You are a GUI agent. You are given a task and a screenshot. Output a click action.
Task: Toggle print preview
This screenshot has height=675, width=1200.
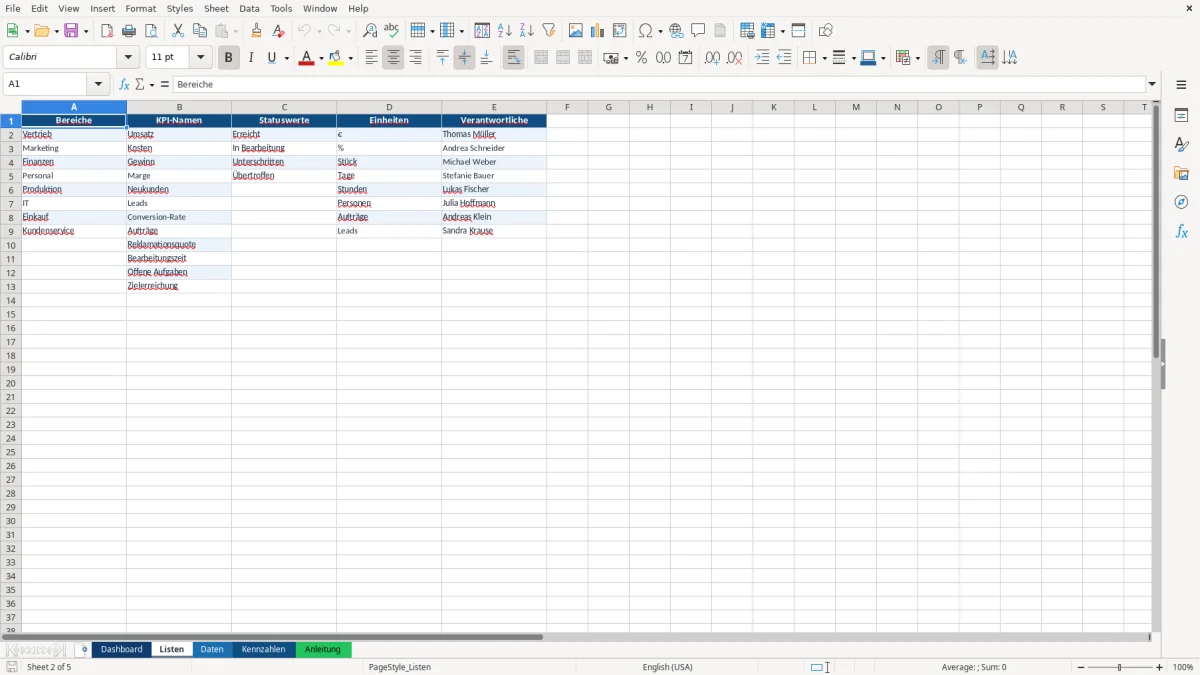coord(151,31)
